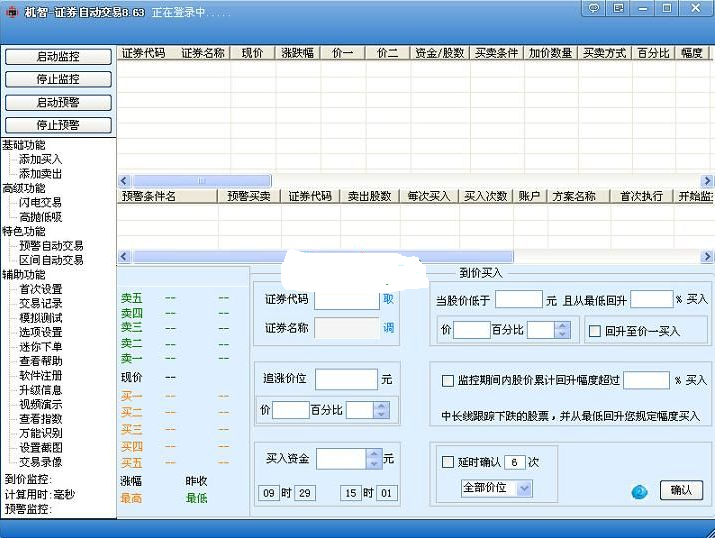
Task: Click the 追涨价位 input field
Action: [346, 380]
